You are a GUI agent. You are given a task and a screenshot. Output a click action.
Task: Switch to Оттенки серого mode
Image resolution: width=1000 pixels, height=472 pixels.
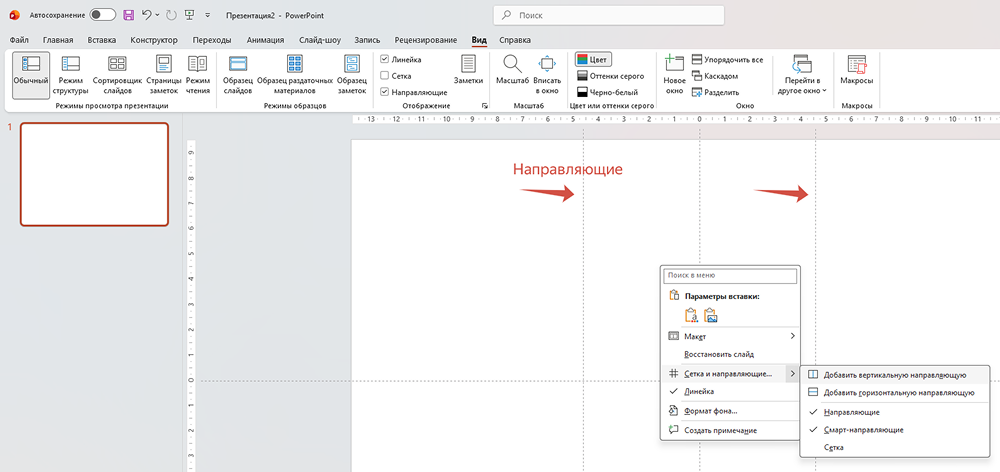[x=610, y=76]
